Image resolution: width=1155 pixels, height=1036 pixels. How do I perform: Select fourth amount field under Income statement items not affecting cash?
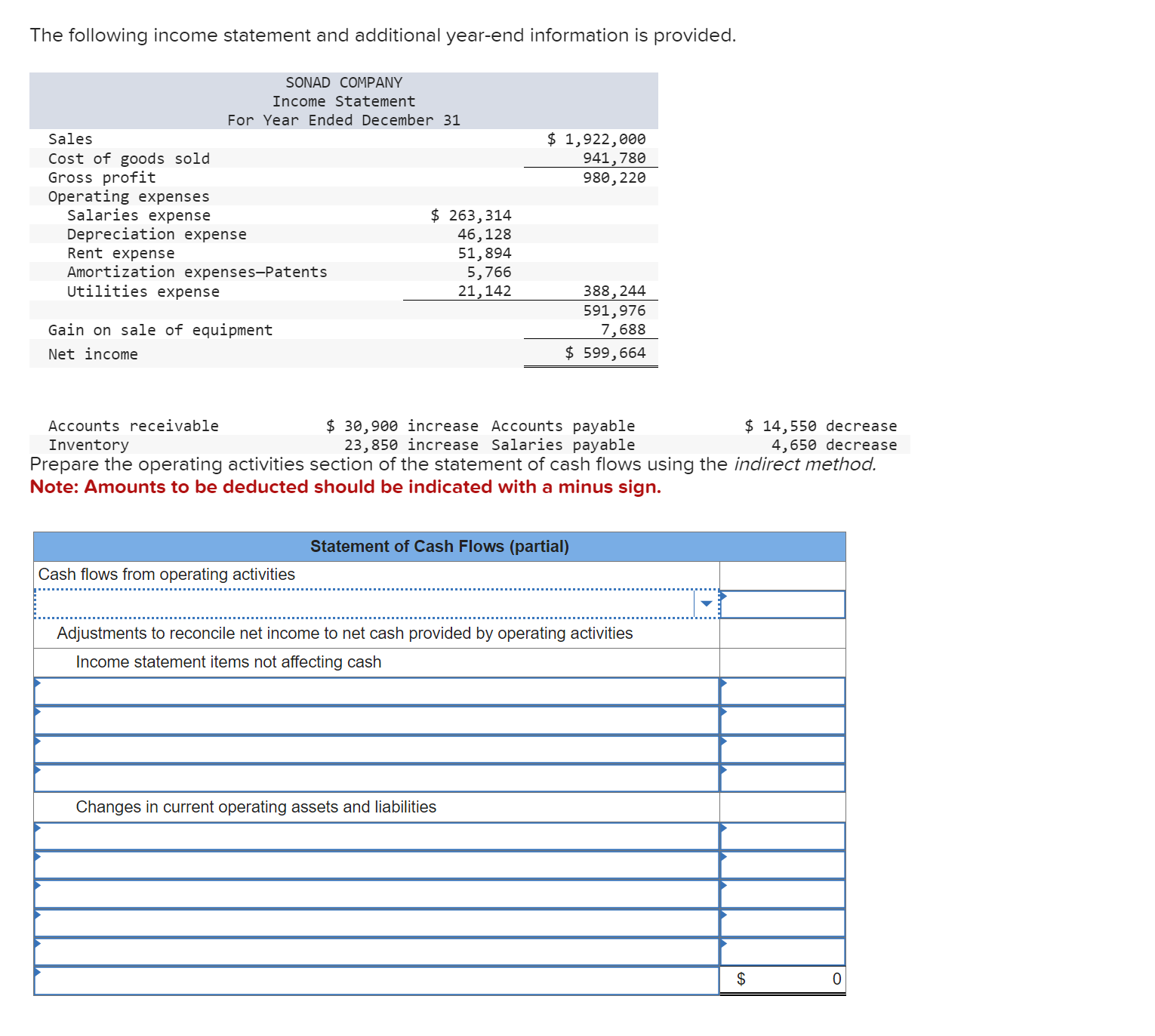coord(783,778)
